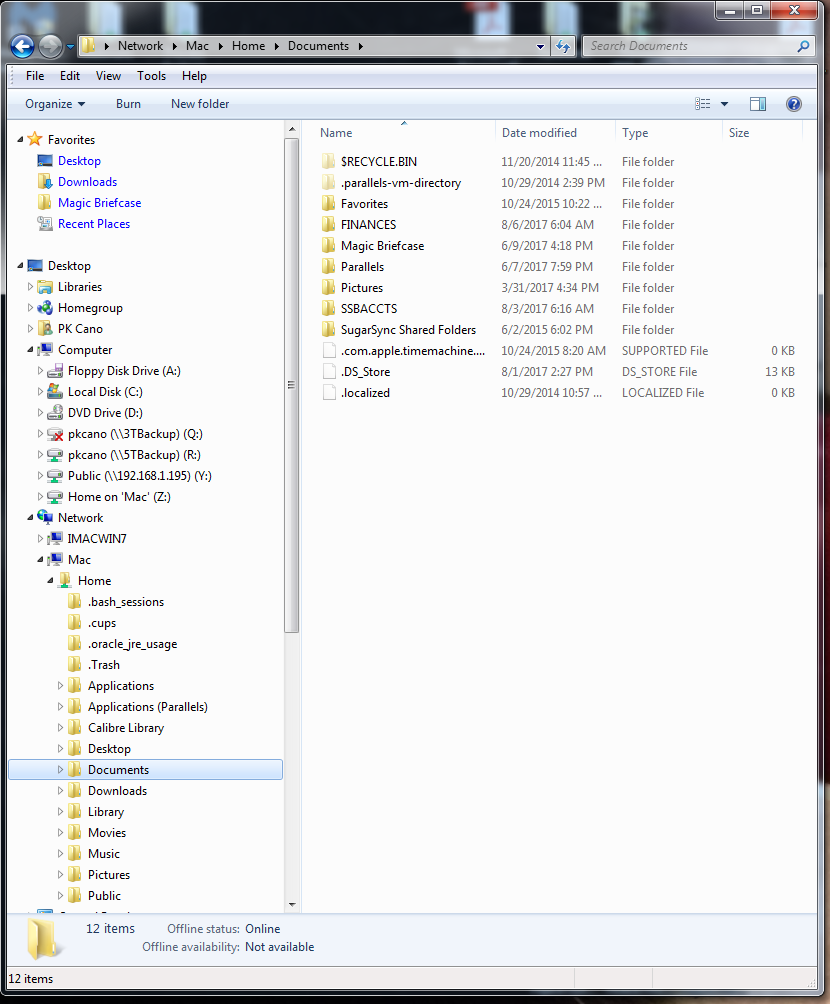Open the Tools menu
The image size is (830, 1004).
pos(151,76)
